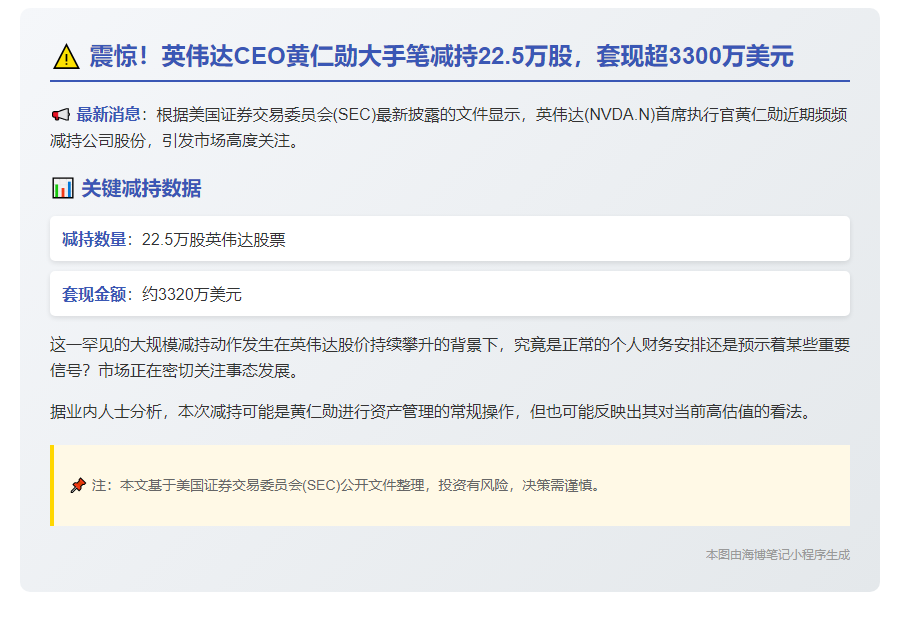
Task: Click the value 约3320万美元
Action: click(x=192, y=294)
